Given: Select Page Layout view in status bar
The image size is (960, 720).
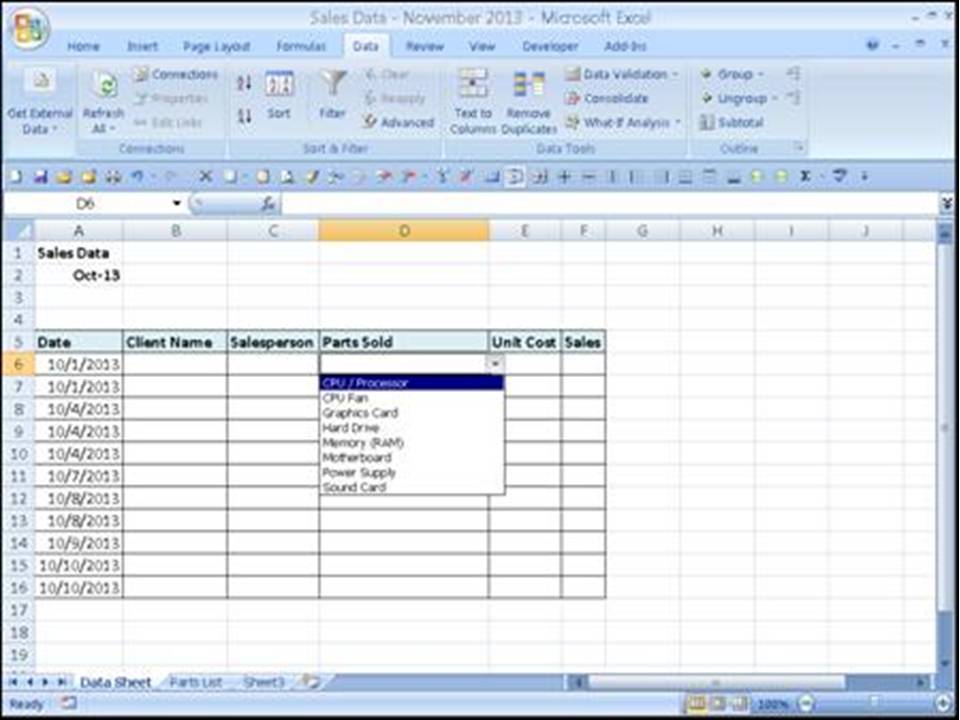Looking at the screenshot, I should click(x=717, y=704).
